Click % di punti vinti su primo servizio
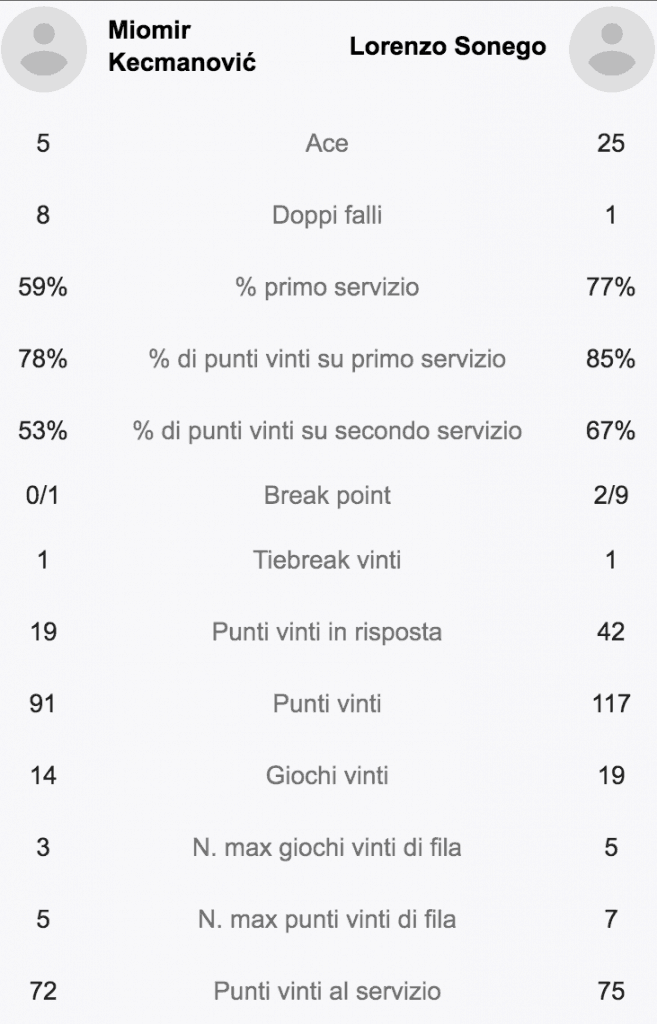 [x=327, y=359]
